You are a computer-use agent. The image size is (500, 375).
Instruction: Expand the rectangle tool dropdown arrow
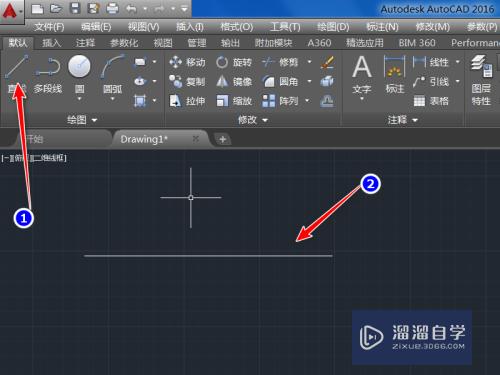[154, 62]
